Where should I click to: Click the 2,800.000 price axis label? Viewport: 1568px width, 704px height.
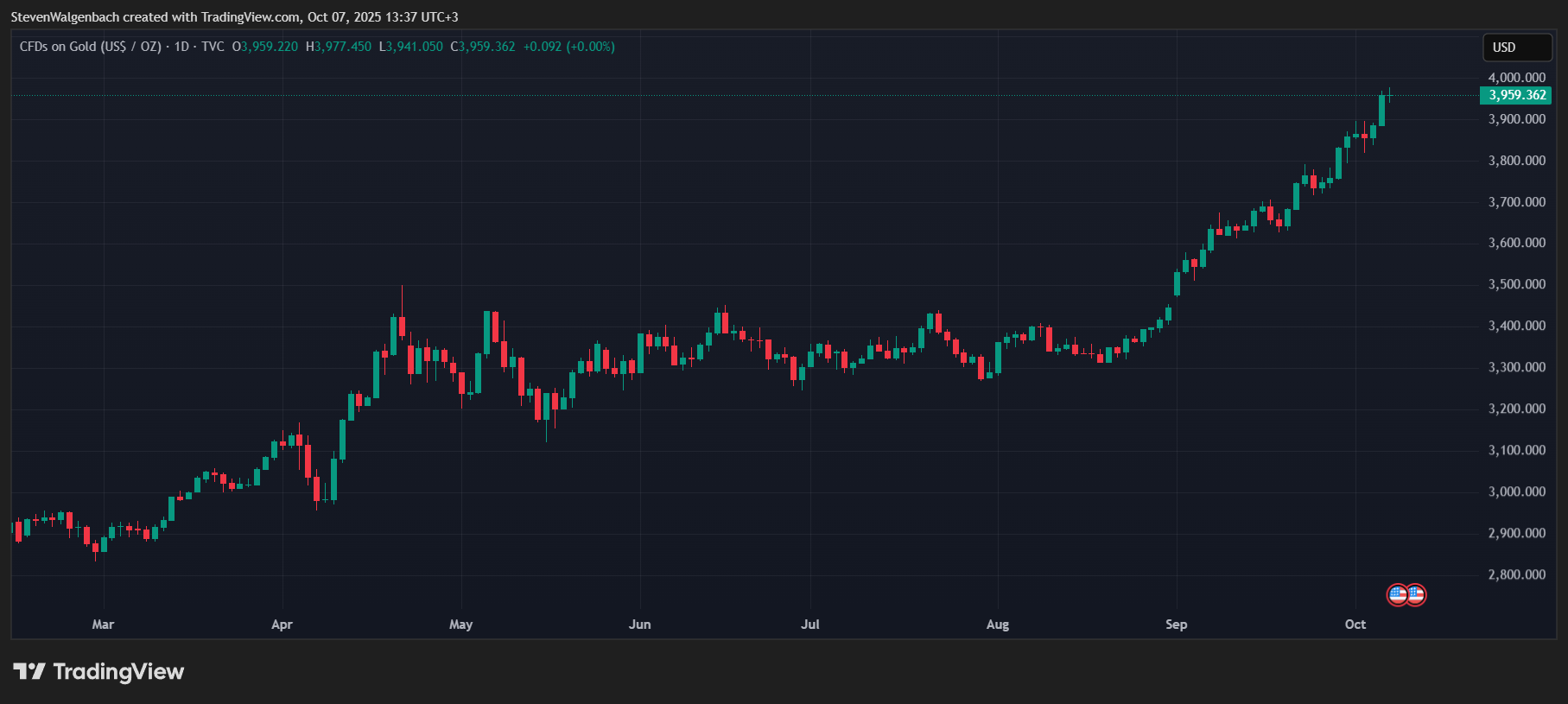(x=1517, y=574)
